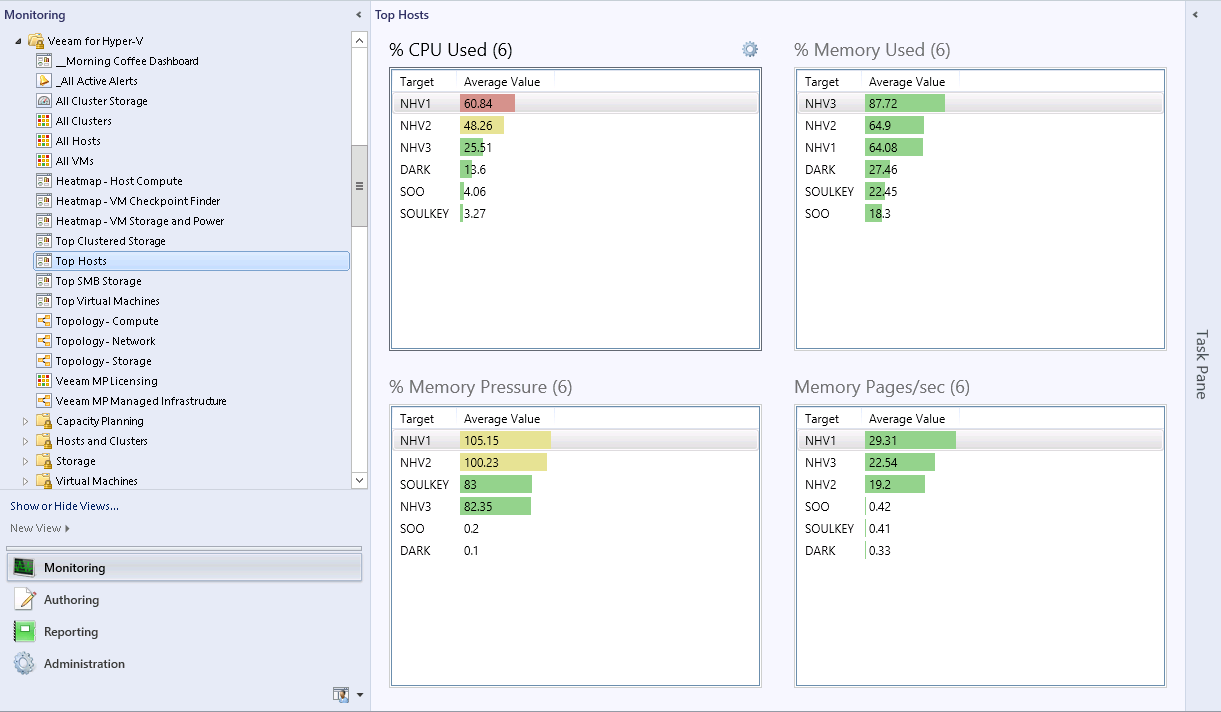Expand the Capacity Planning folder
Image resolution: width=1221 pixels, height=712 pixels.
[x=26, y=421]
